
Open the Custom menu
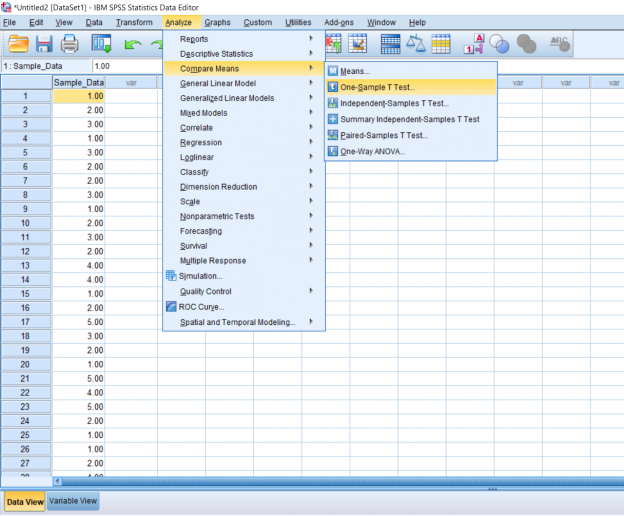(x=258, y=22)
